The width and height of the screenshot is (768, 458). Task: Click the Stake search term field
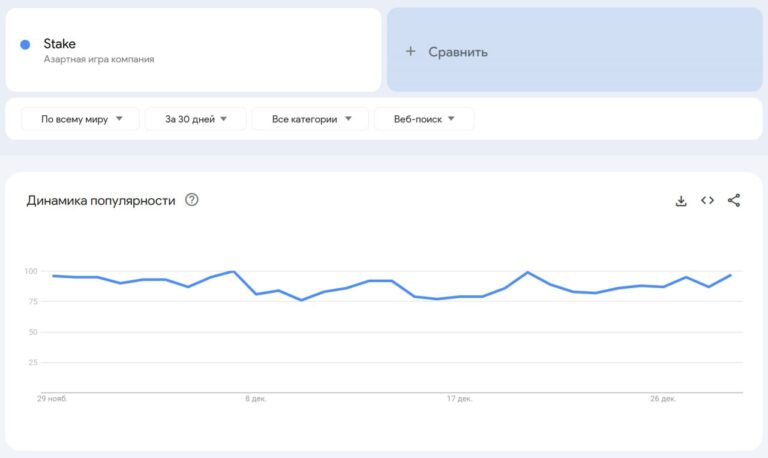pyautogui.click(x=60, y=44)
